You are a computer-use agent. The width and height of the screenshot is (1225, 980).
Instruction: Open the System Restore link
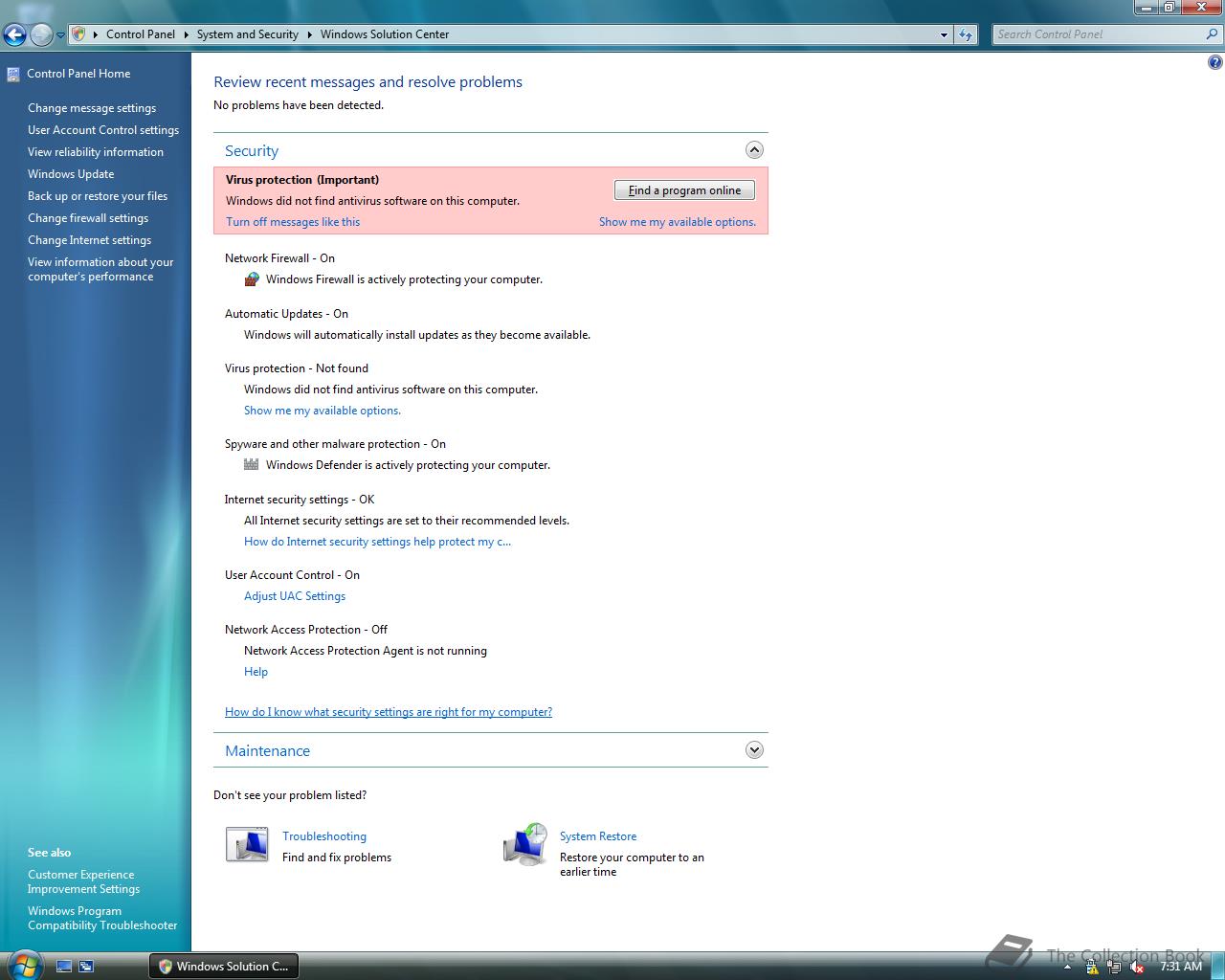598,836
